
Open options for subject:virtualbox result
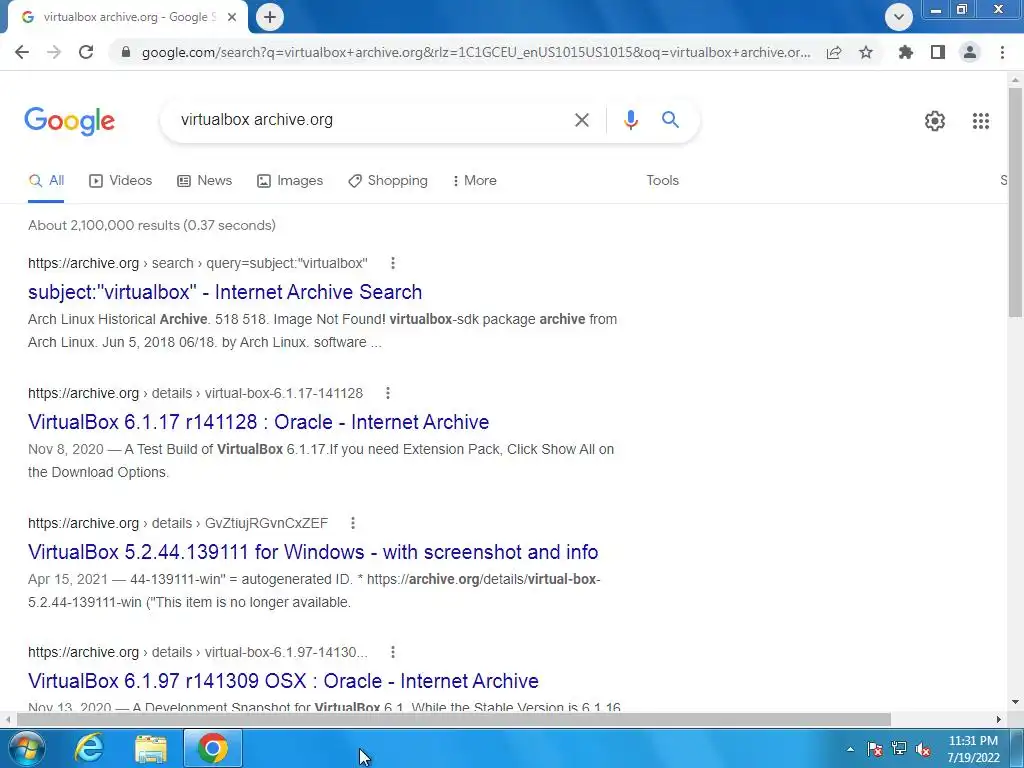pos(392,263)
